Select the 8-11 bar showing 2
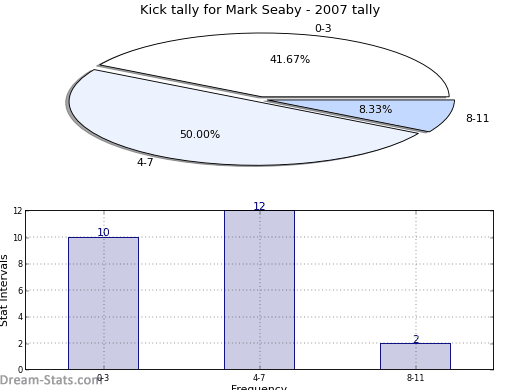This screenshot has height=390, width=520. (415, 356)
